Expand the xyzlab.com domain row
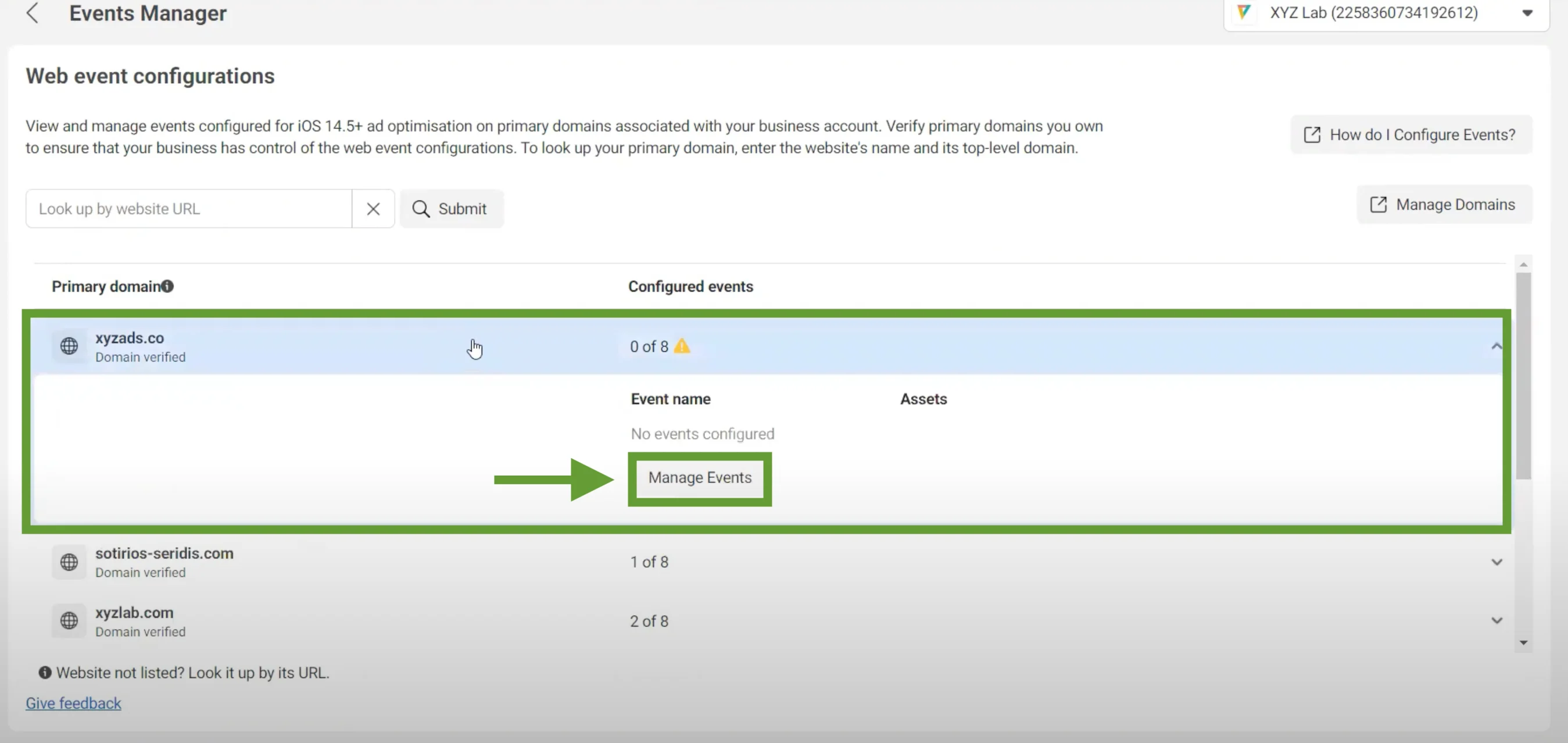The image size is (1568, 743). (1496, 620)
